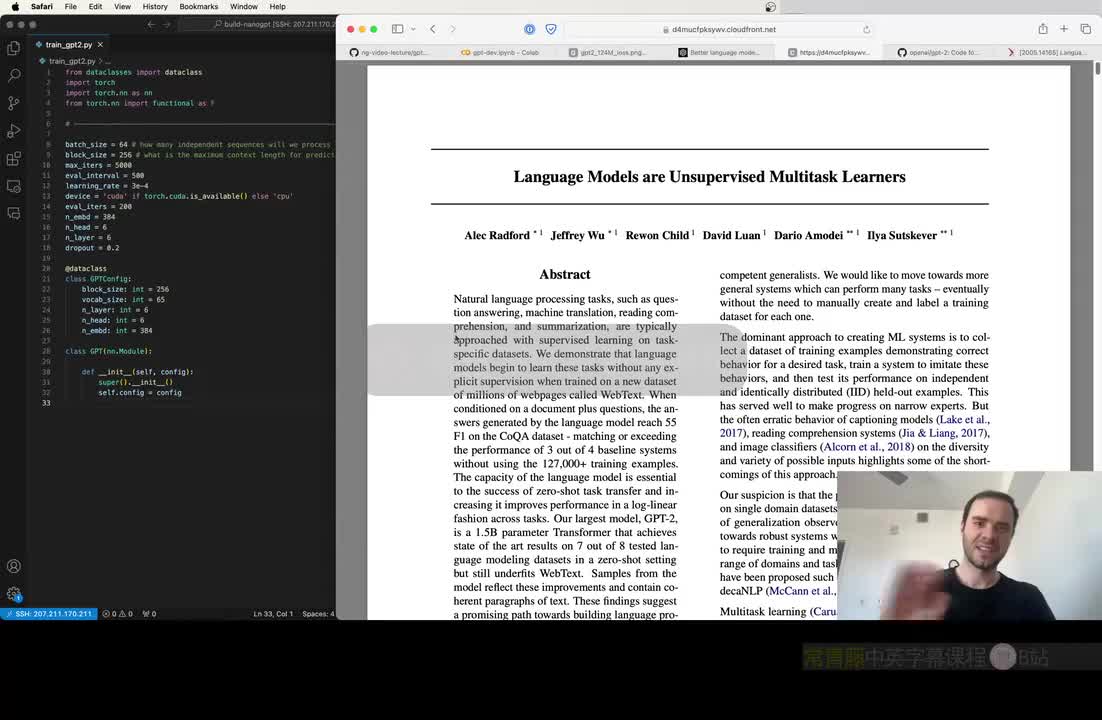Image resolution: width=1102 pixels, height=720 pixels.
Task: Click the Safari address bar
Action: pos(719,30)
